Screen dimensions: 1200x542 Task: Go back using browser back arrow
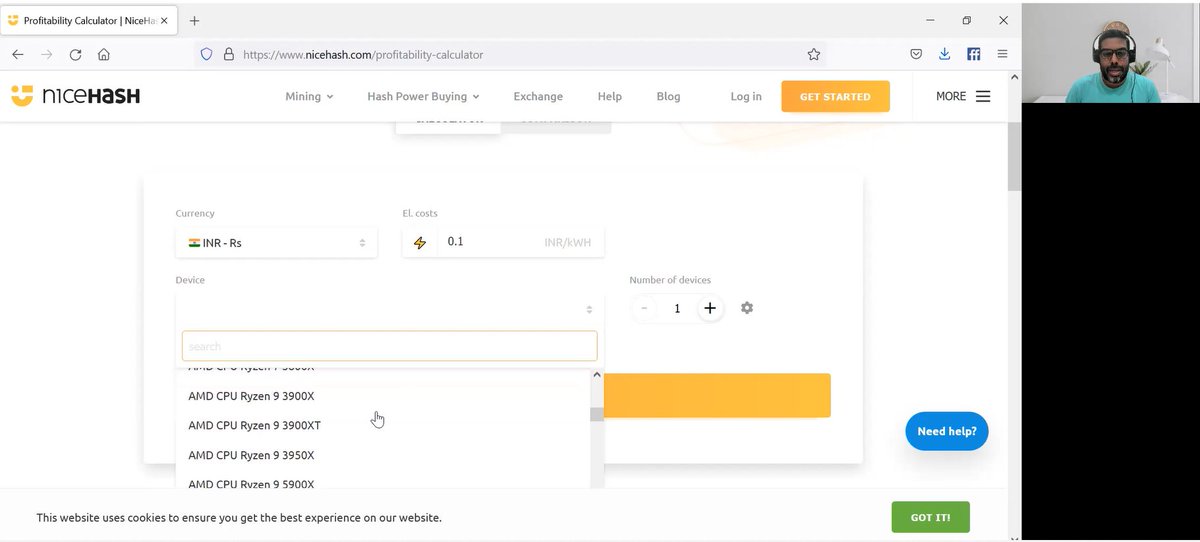(18, 54)
